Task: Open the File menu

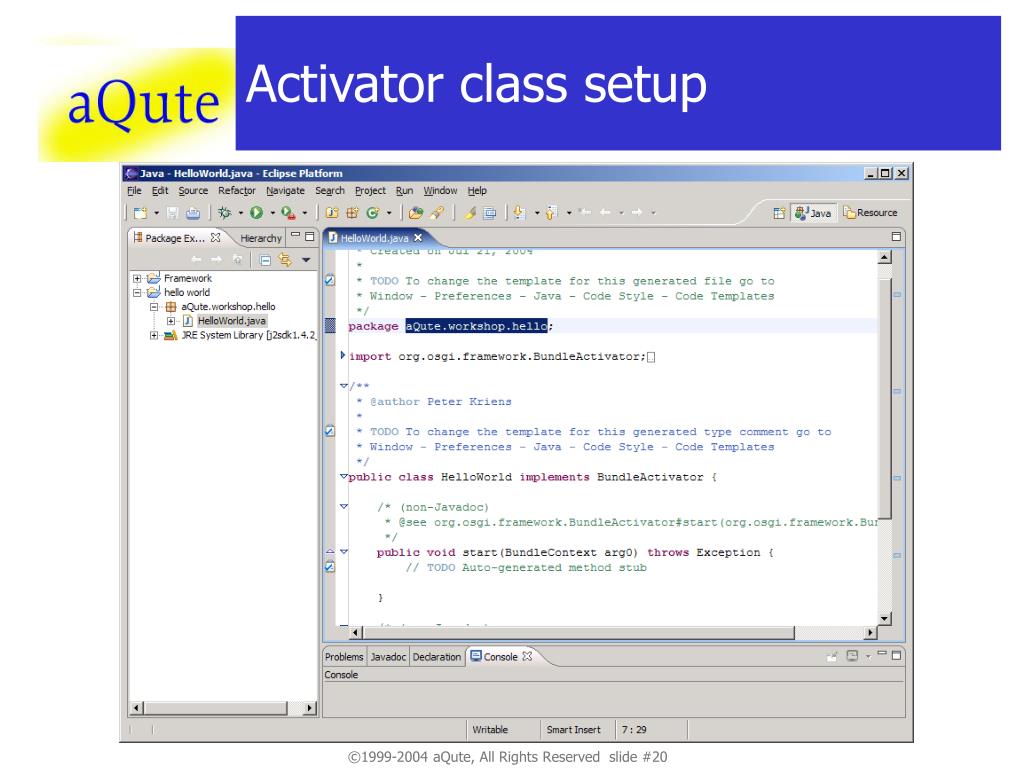Action: [135, 191]
